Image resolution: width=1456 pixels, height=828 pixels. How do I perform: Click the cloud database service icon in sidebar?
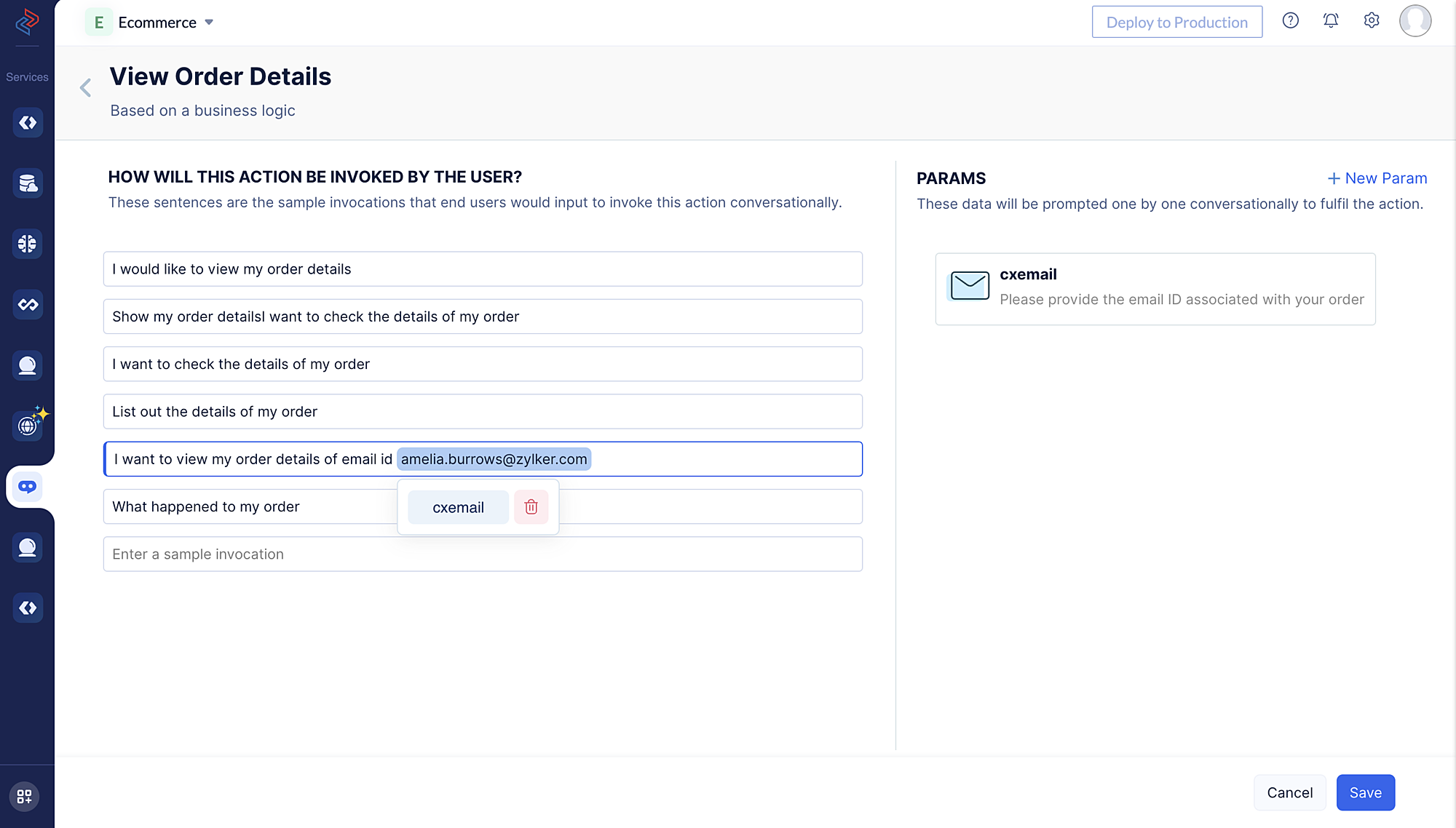coord(28,183)
